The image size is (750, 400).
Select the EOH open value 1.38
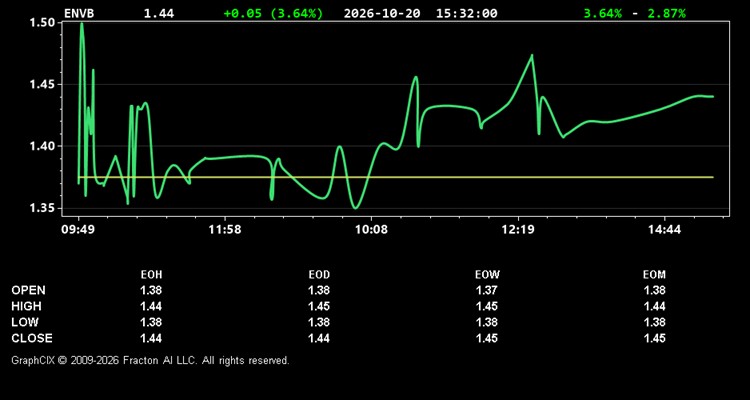[x=151, y=290]
